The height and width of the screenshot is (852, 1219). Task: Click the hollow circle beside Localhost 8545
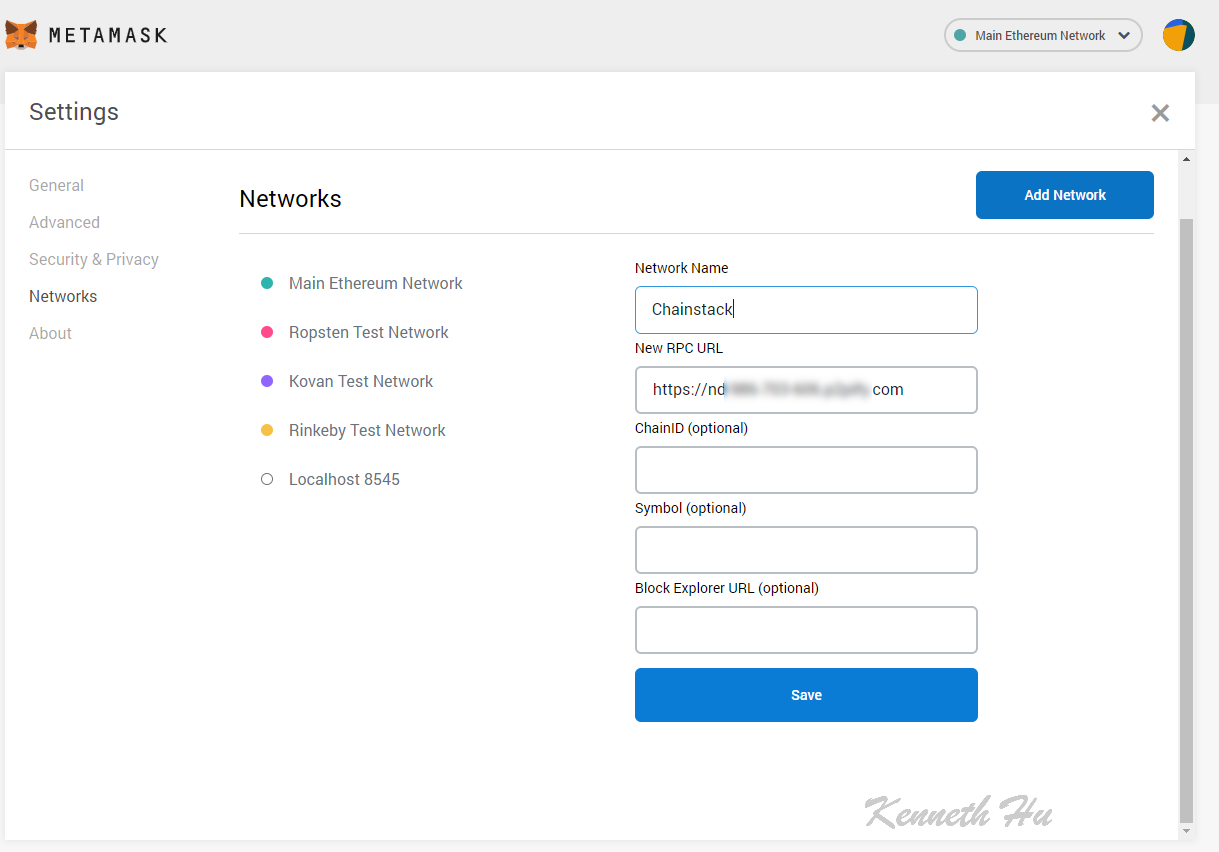tap(267, 479)
